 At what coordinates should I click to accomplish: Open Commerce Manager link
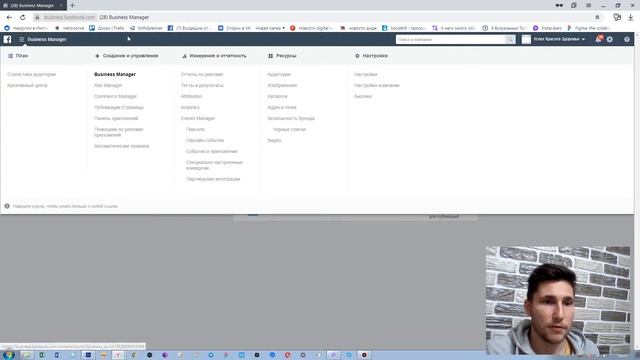pyautogui.click(x=116, y=96)
